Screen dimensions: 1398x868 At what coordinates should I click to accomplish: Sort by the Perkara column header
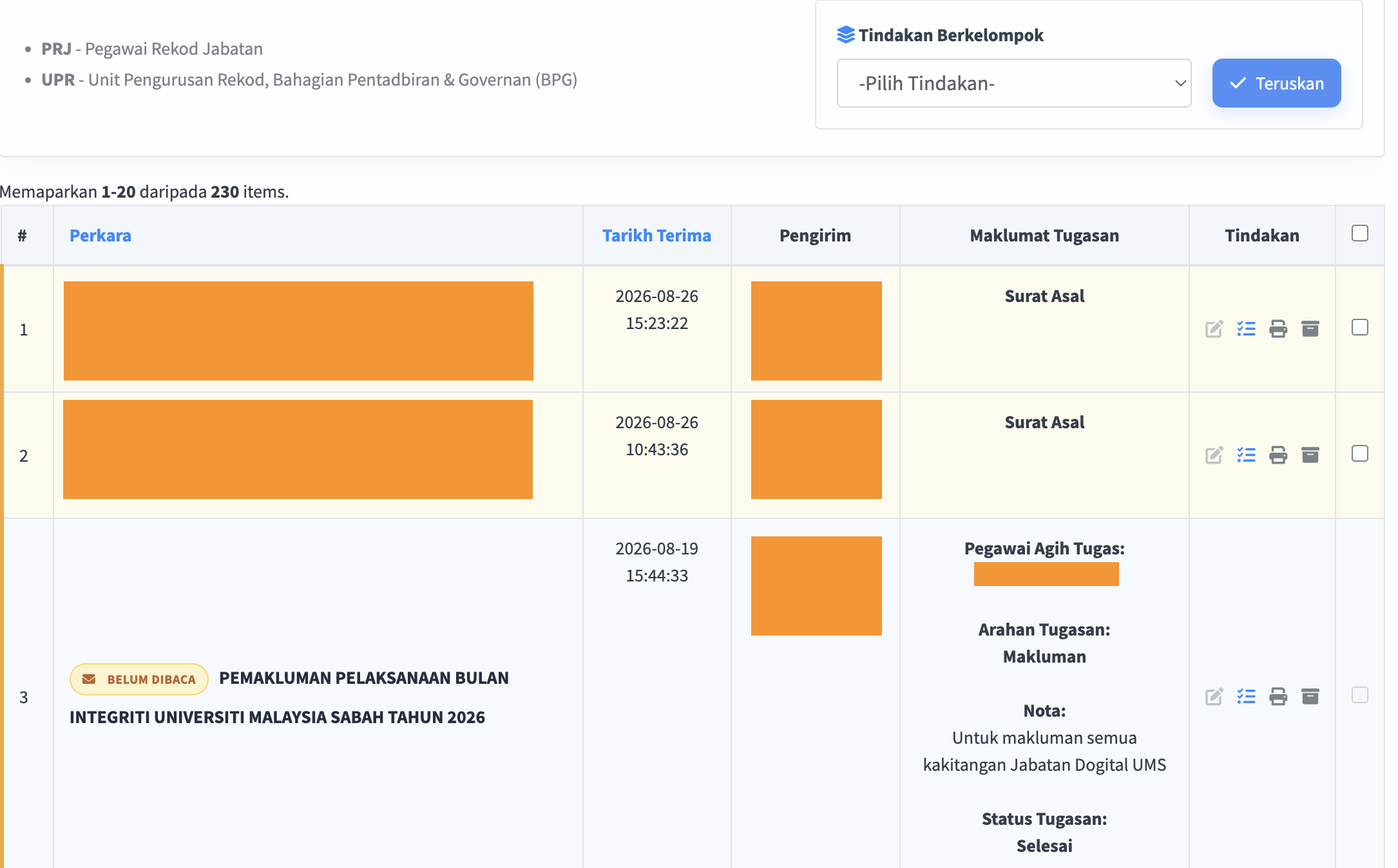(101, 236)
